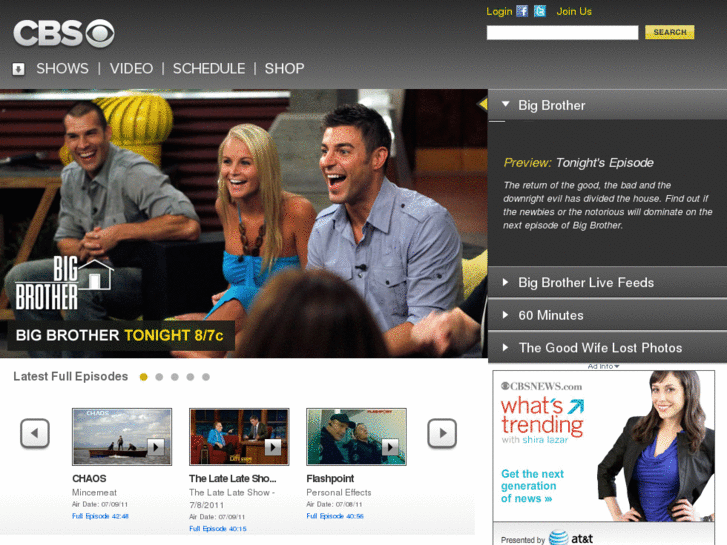This screenshot has height=545, width=727.
Task: Click The Late Late Sho... title
Action: tap(232, 479)
